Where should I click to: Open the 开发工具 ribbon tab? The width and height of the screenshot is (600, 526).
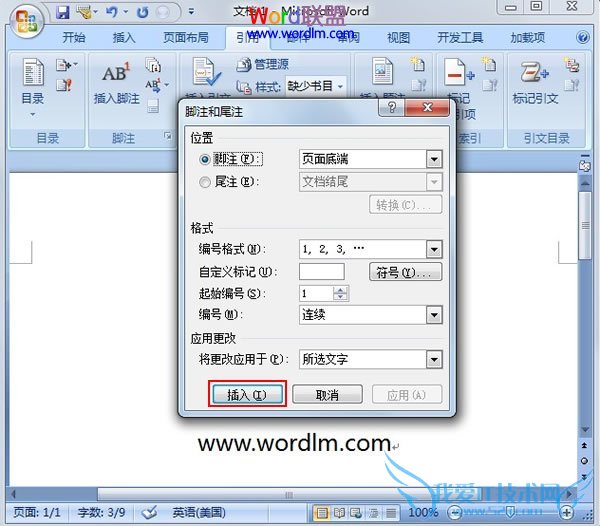coord(460,37)
